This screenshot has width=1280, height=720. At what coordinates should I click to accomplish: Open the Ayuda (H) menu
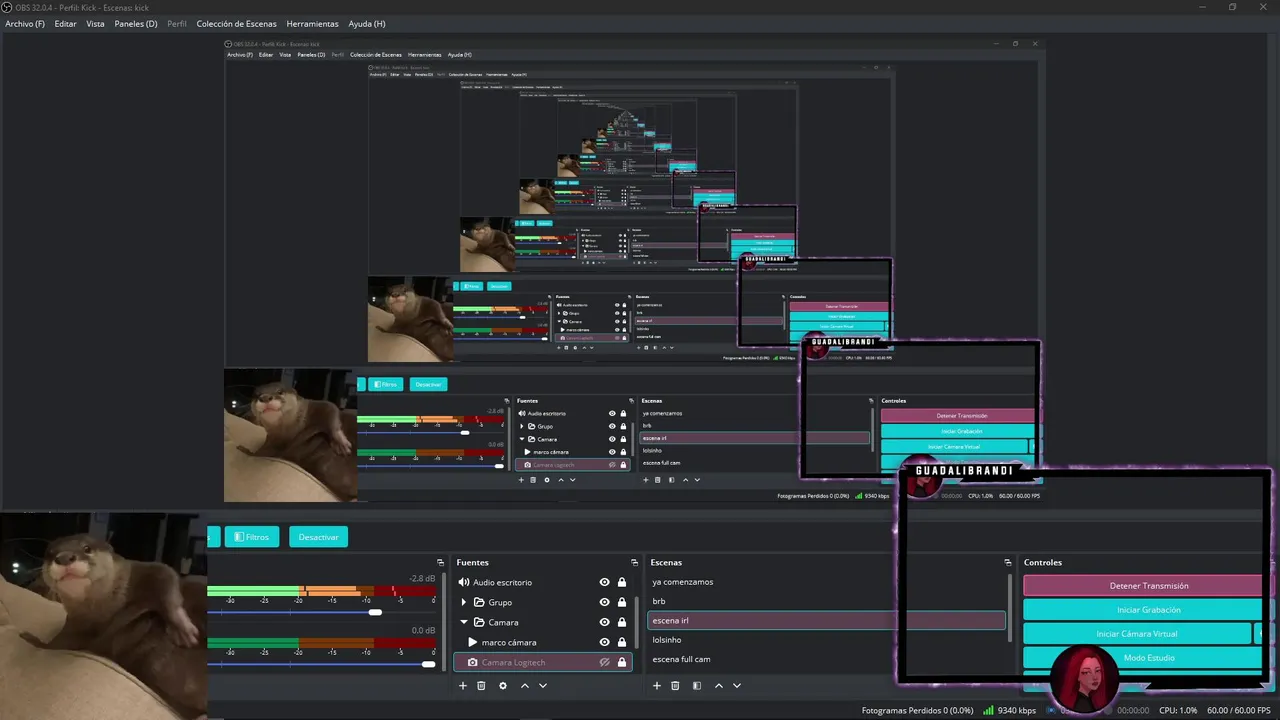coord(367,23)
